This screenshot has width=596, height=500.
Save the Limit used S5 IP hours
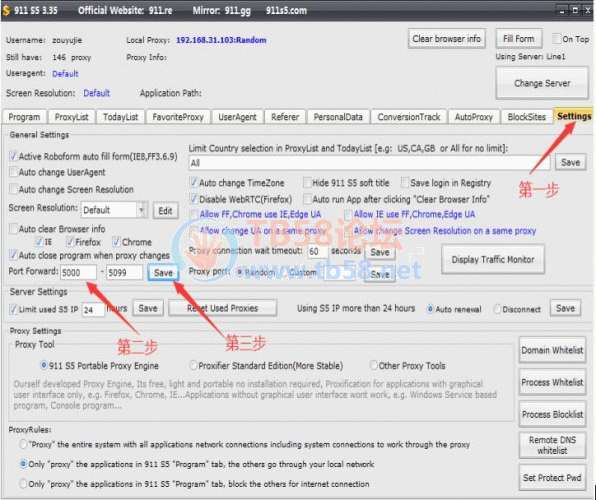coord(148,308)
